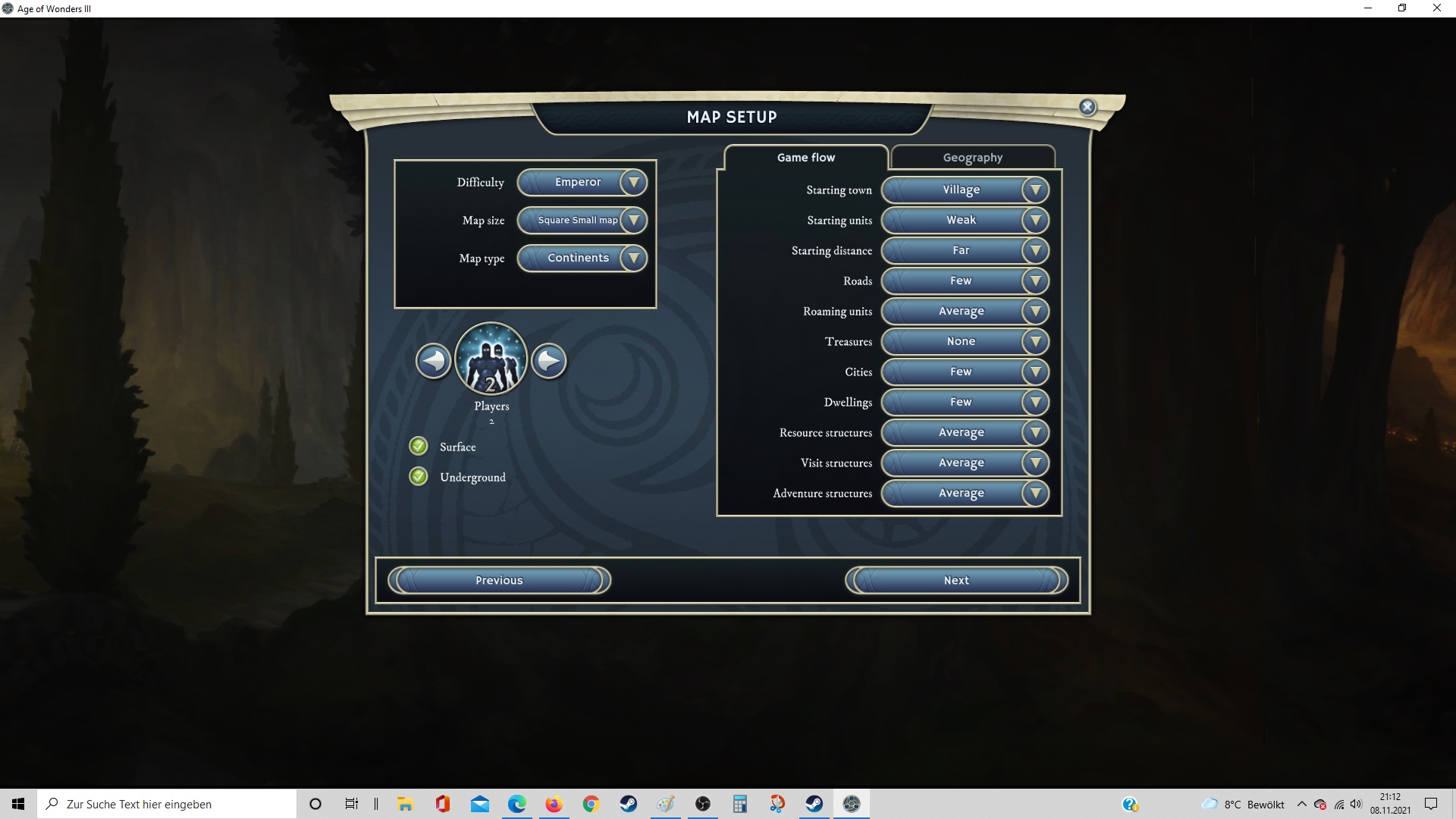The image size is (1456, 819).
Task: Open the Map type Continents dropdown
Action: tap(582, 258)
